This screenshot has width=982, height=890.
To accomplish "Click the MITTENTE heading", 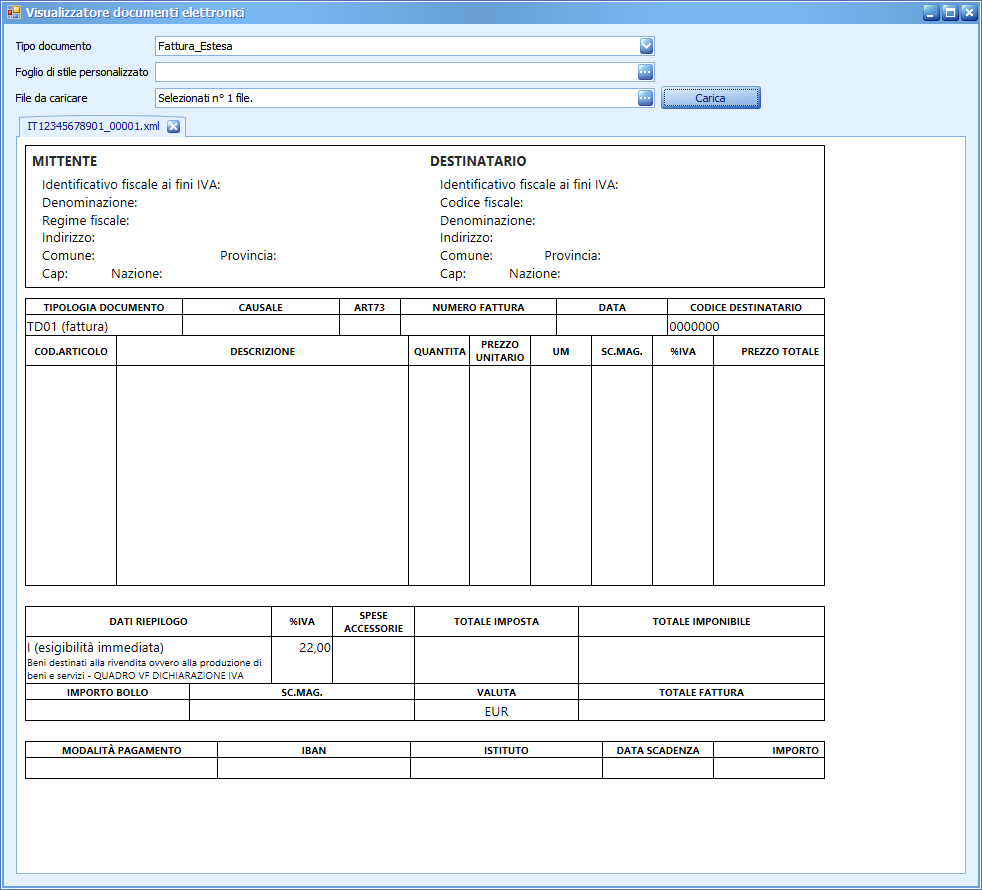I will tap(65, 161).
